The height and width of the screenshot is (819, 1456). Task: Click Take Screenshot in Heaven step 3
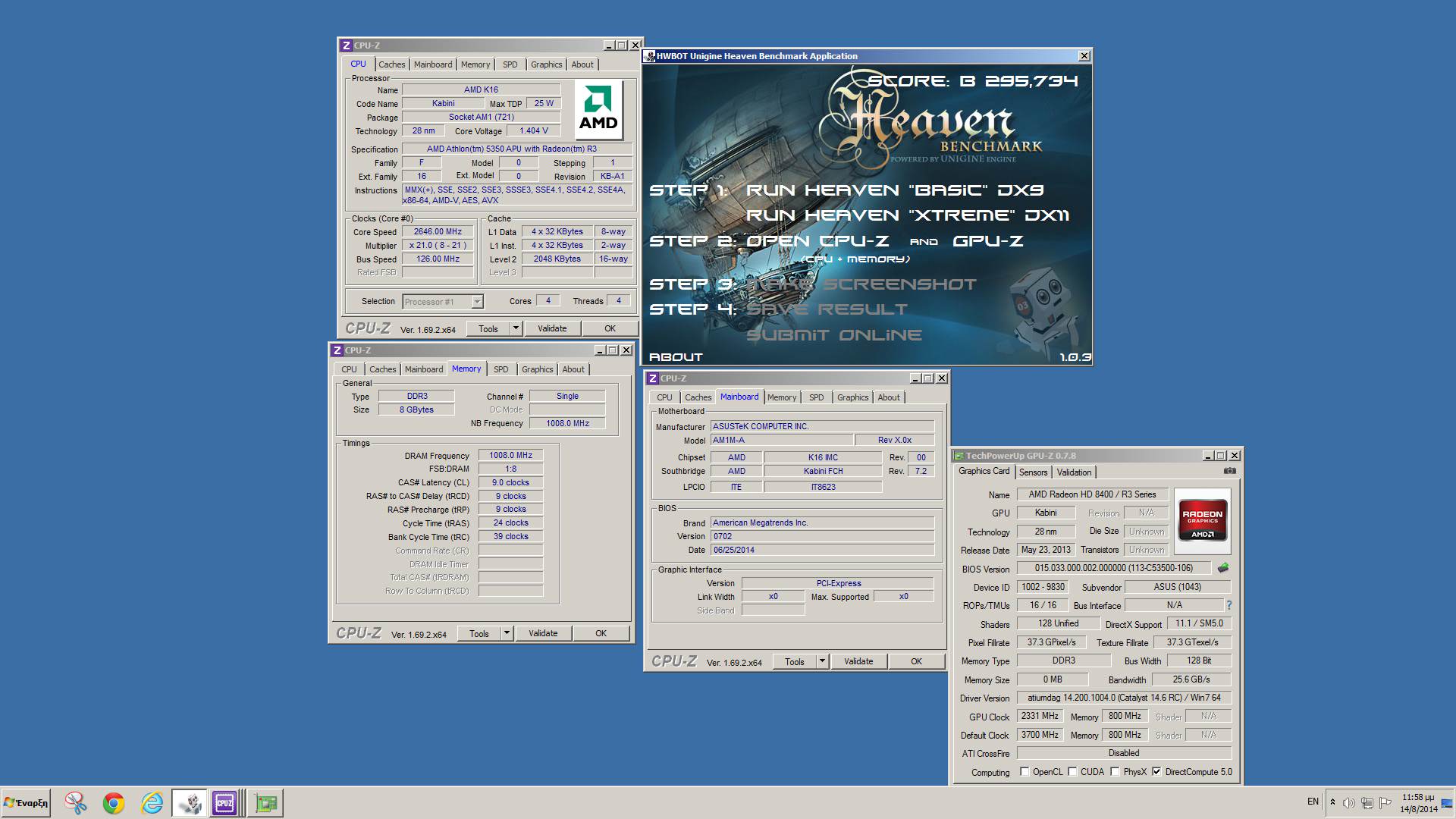coord(861,284)
